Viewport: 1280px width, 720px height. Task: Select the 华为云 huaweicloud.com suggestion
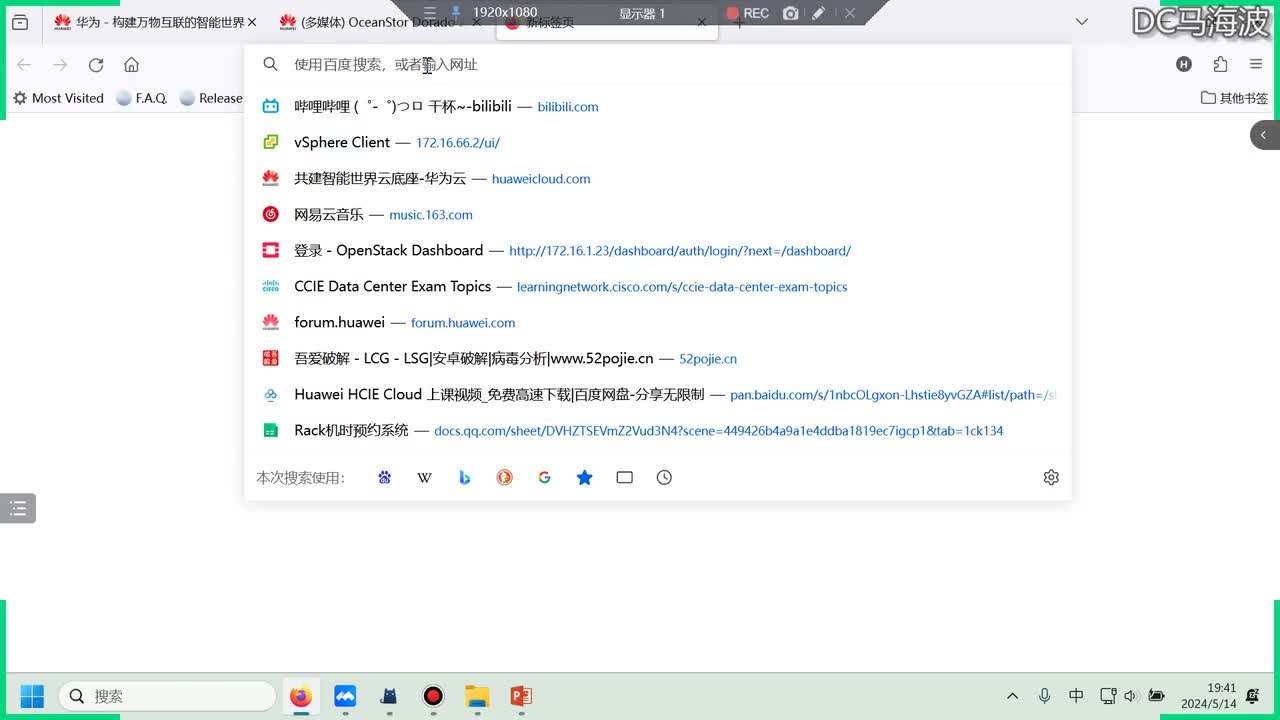658,178
